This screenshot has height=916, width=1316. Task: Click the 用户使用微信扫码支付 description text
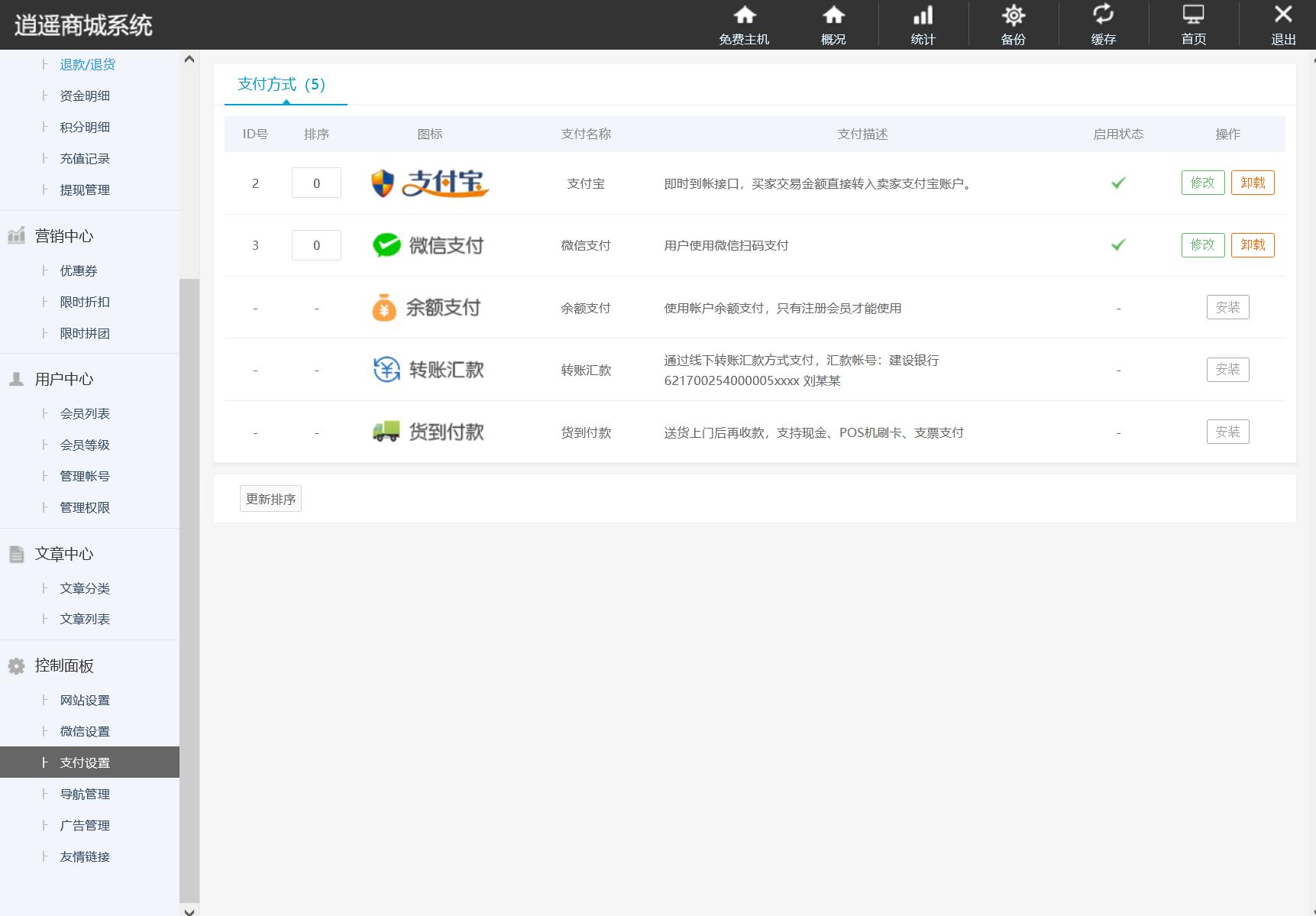point(726,246)
